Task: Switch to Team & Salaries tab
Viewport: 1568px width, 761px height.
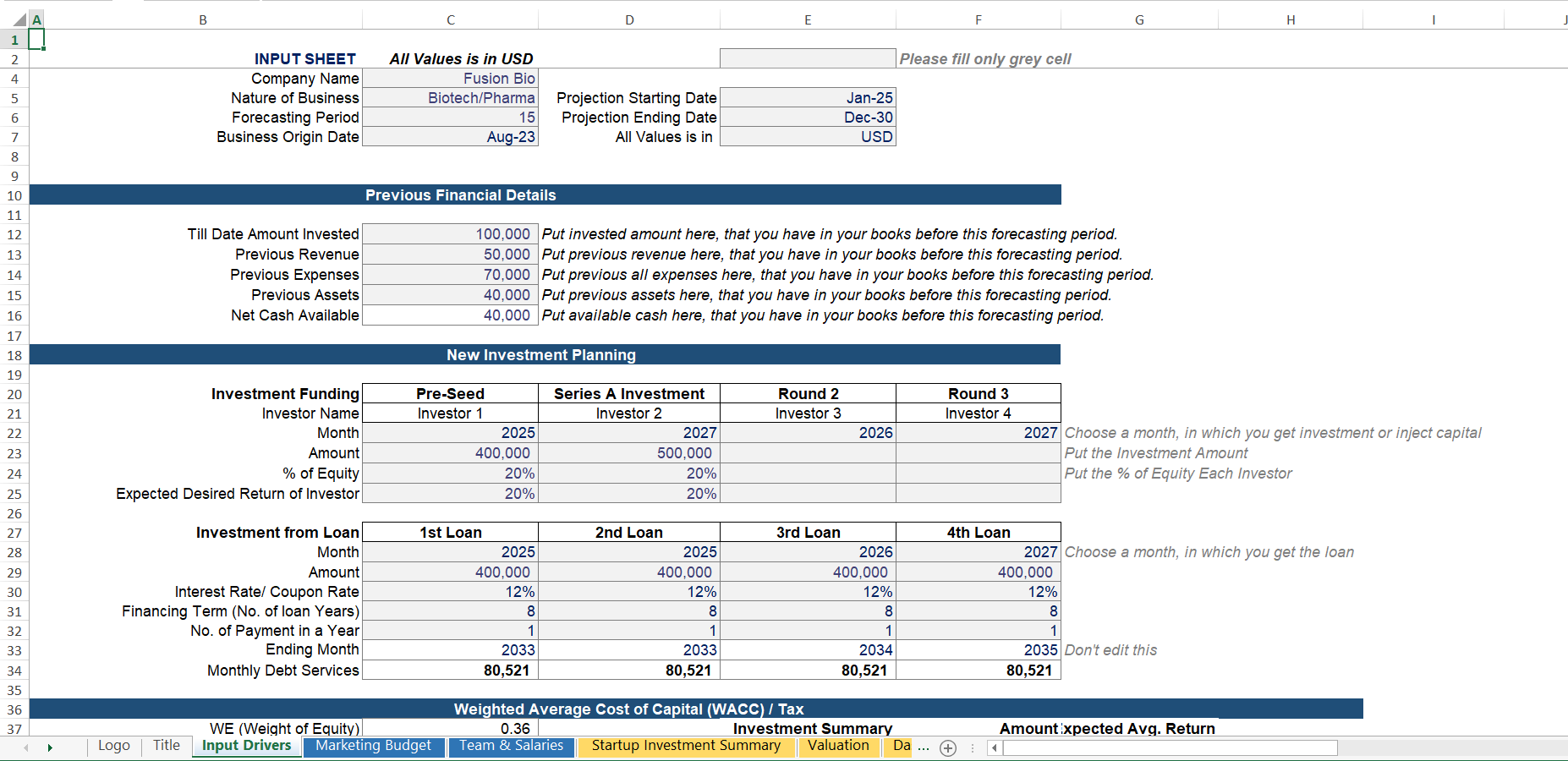Action: 512,746
